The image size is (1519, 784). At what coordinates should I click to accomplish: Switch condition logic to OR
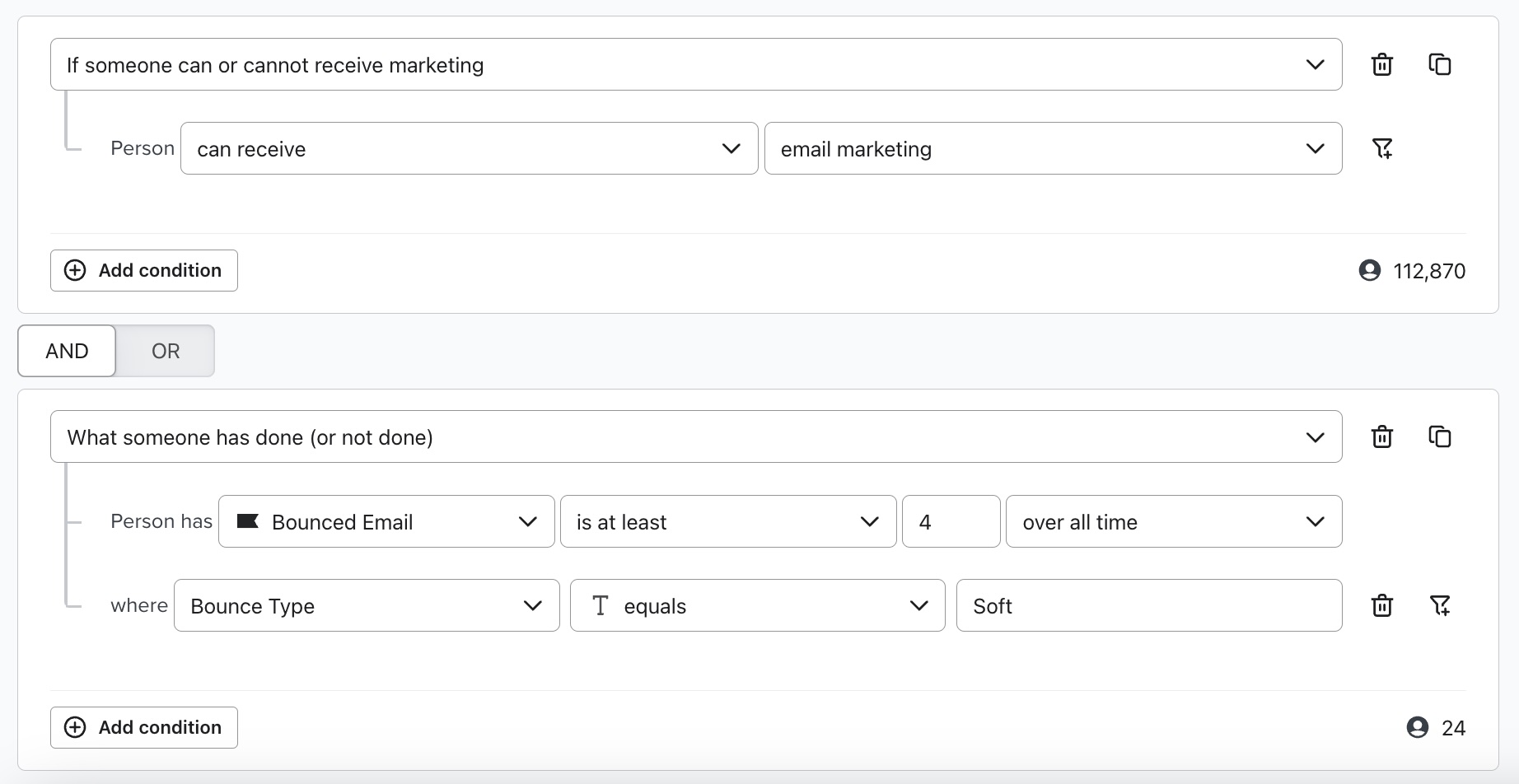165,351
